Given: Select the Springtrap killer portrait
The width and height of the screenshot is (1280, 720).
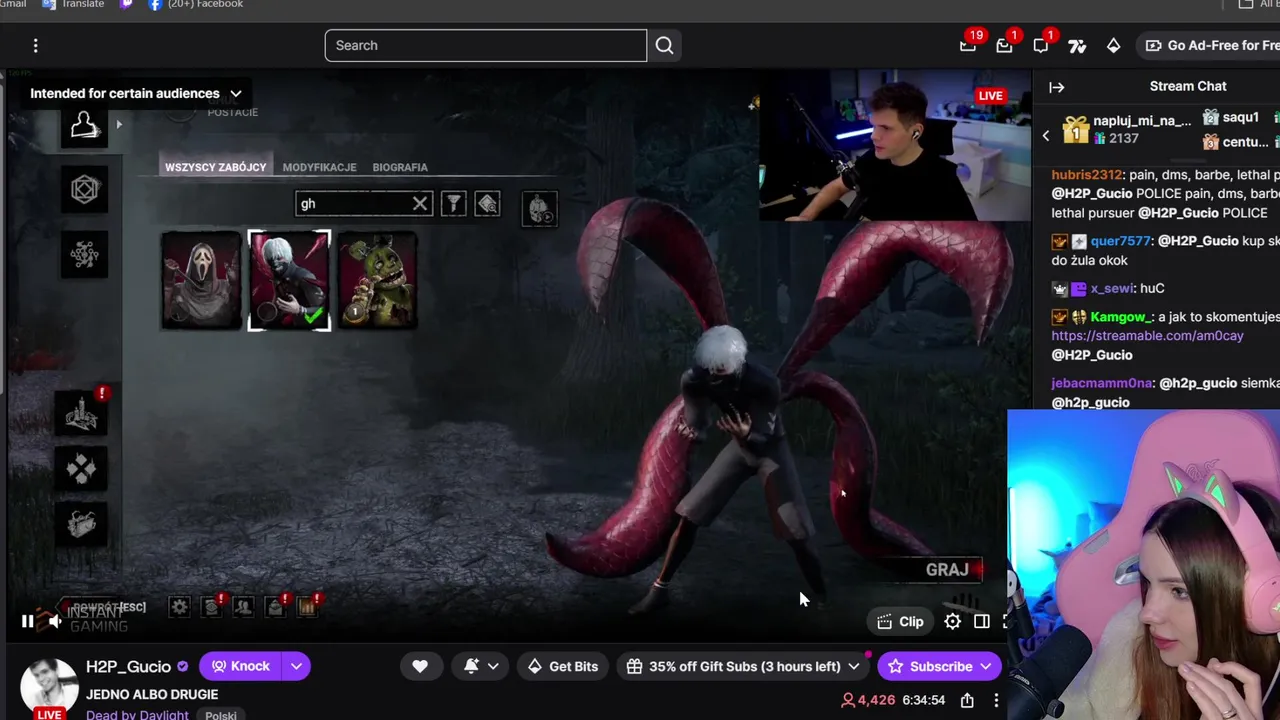Looking at the screenshot, I should 377,280.
